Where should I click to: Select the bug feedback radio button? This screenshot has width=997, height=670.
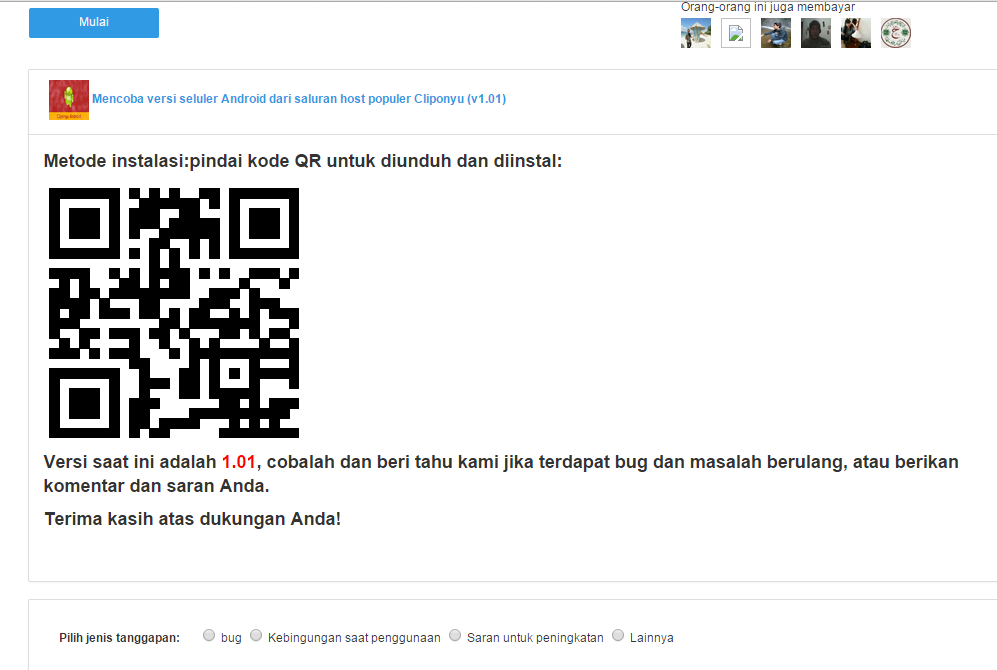coord(209,635)
